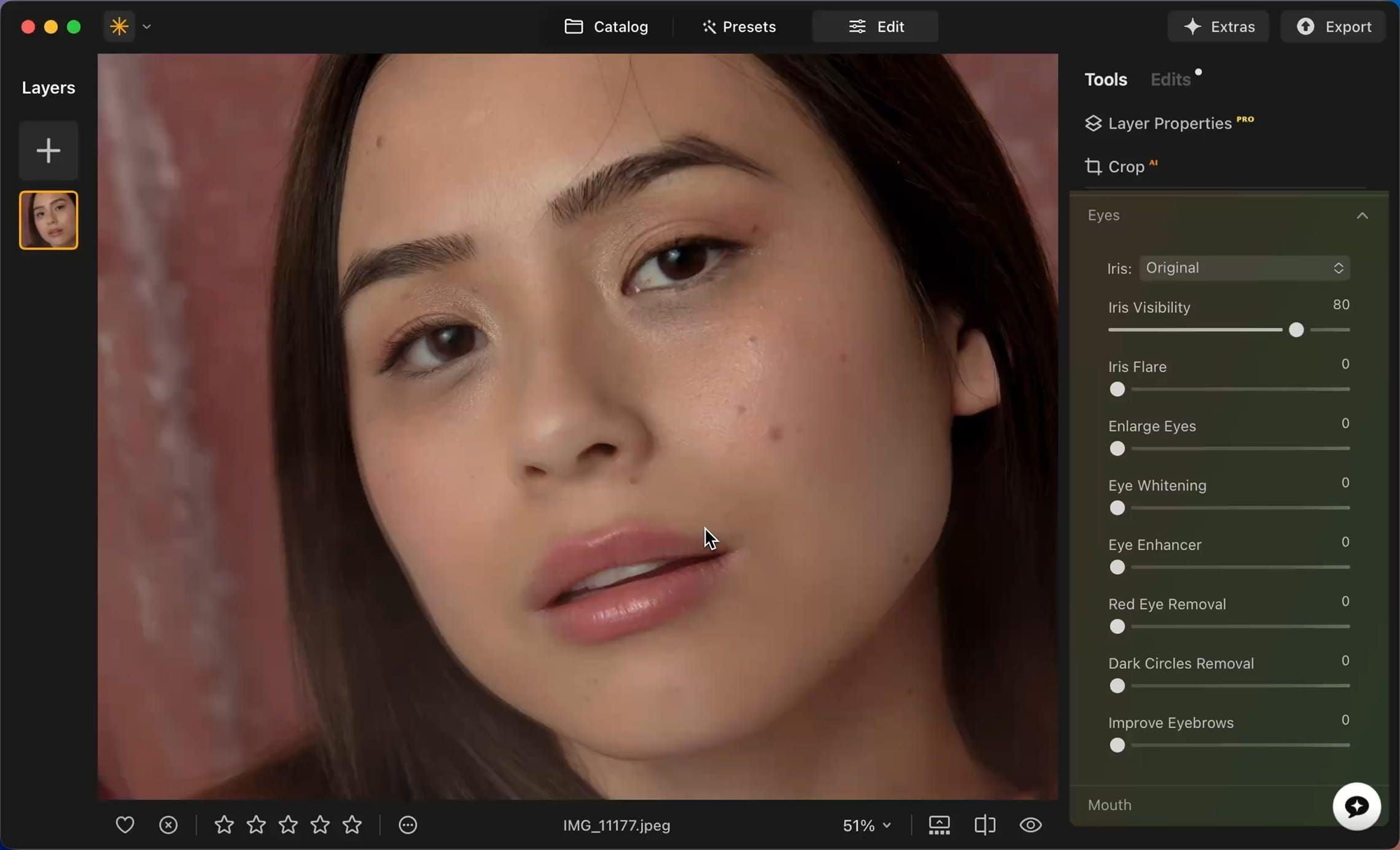Click the Luminar sun logo icon
Image resolution: width=1400 pixels, height=850 pixels.
(x=119, y=26)
